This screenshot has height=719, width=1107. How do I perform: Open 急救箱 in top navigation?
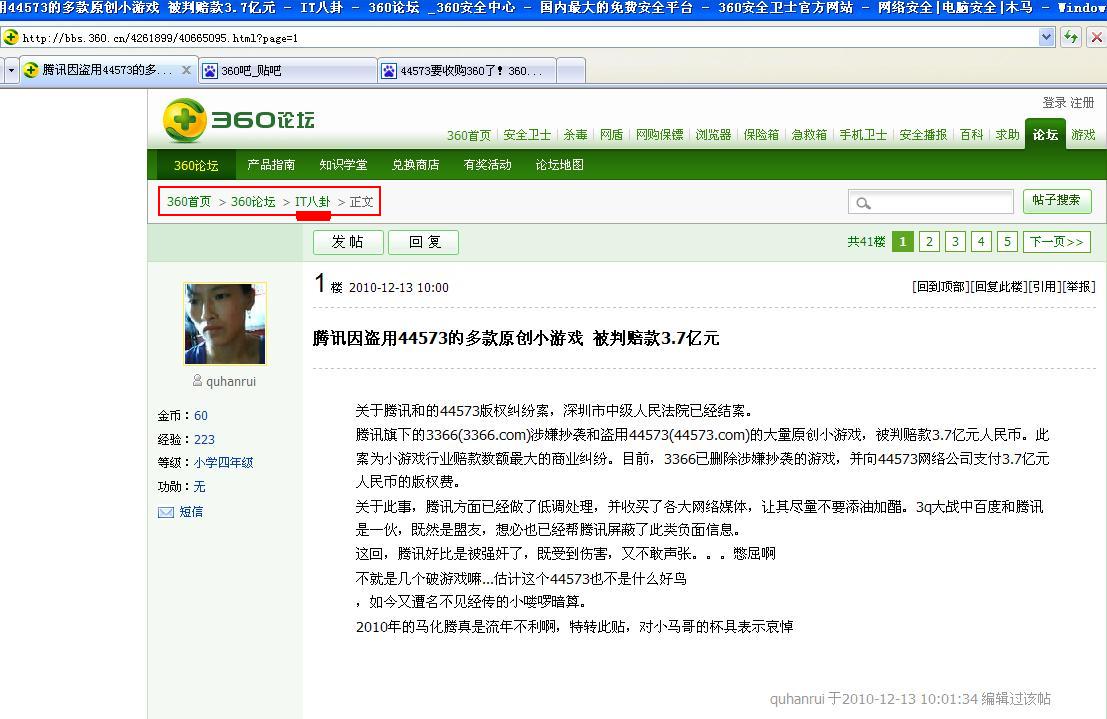tap(809, 134)
